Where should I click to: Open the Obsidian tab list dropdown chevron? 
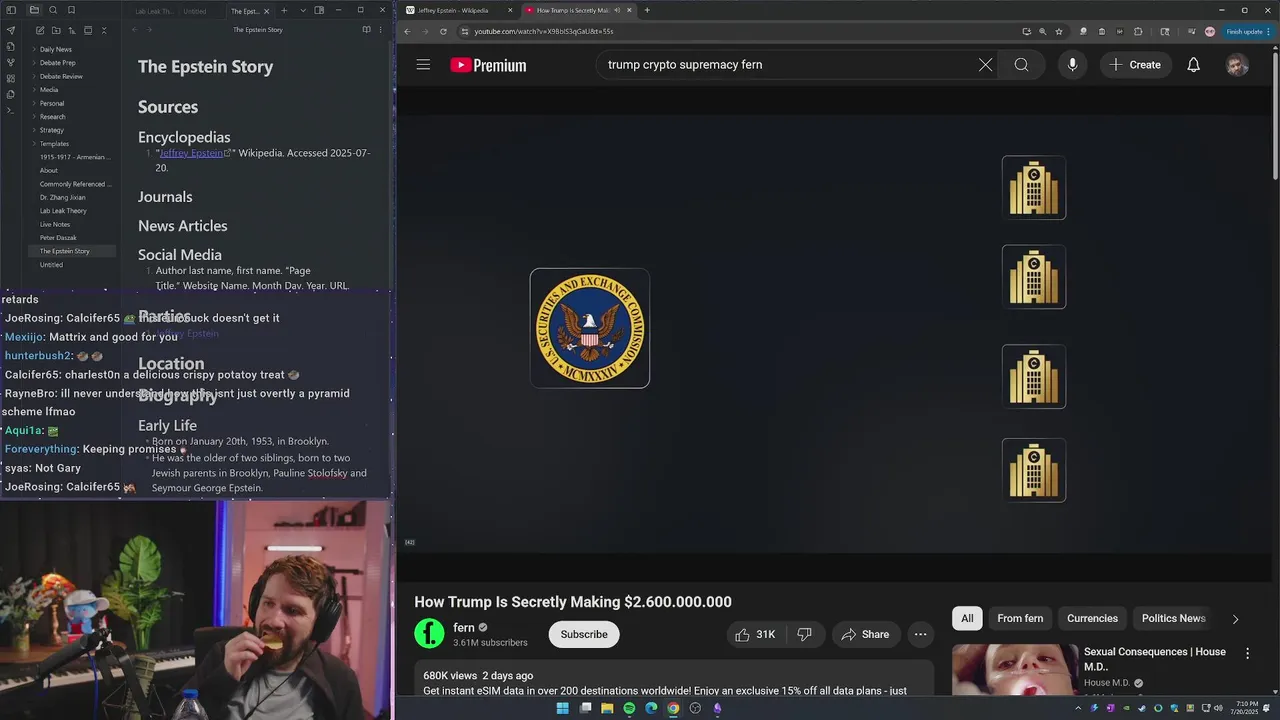pyautogui.click(x=303, y=11)
